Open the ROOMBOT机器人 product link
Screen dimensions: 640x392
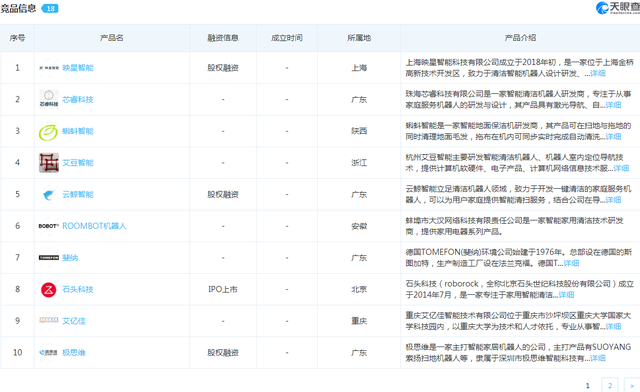pyautogui.click(x=94, y=226)
